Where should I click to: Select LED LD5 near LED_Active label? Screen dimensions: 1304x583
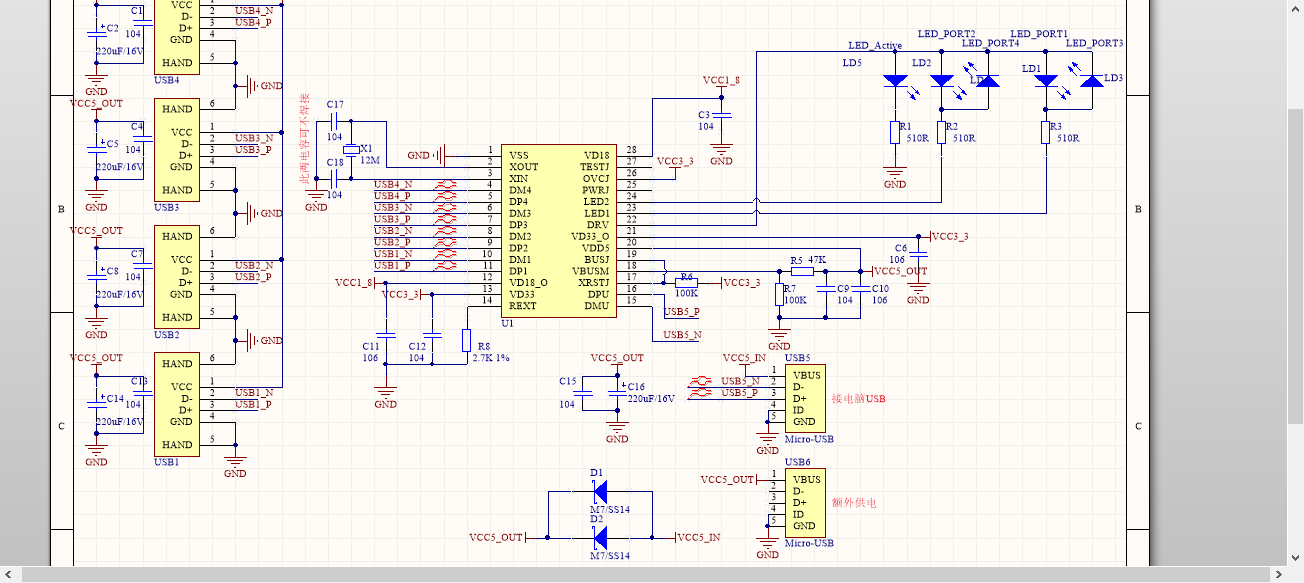click(893, 80)
